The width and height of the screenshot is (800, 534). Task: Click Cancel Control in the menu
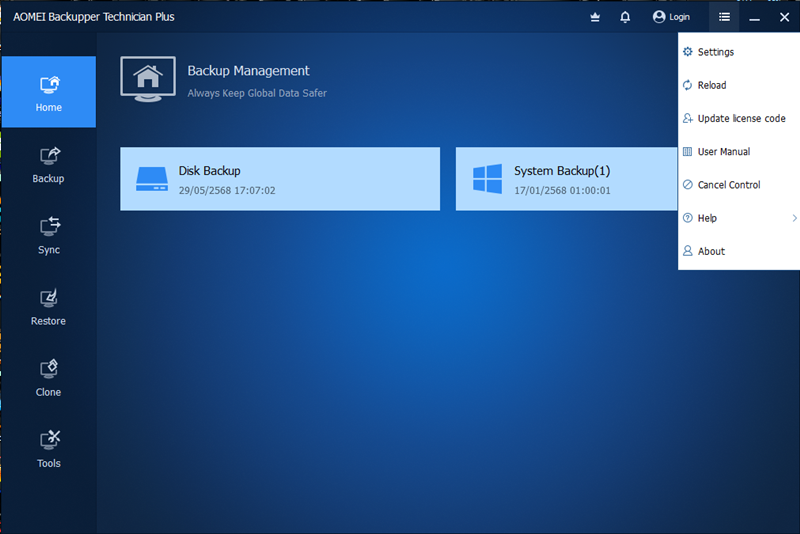tap(739, 185)
